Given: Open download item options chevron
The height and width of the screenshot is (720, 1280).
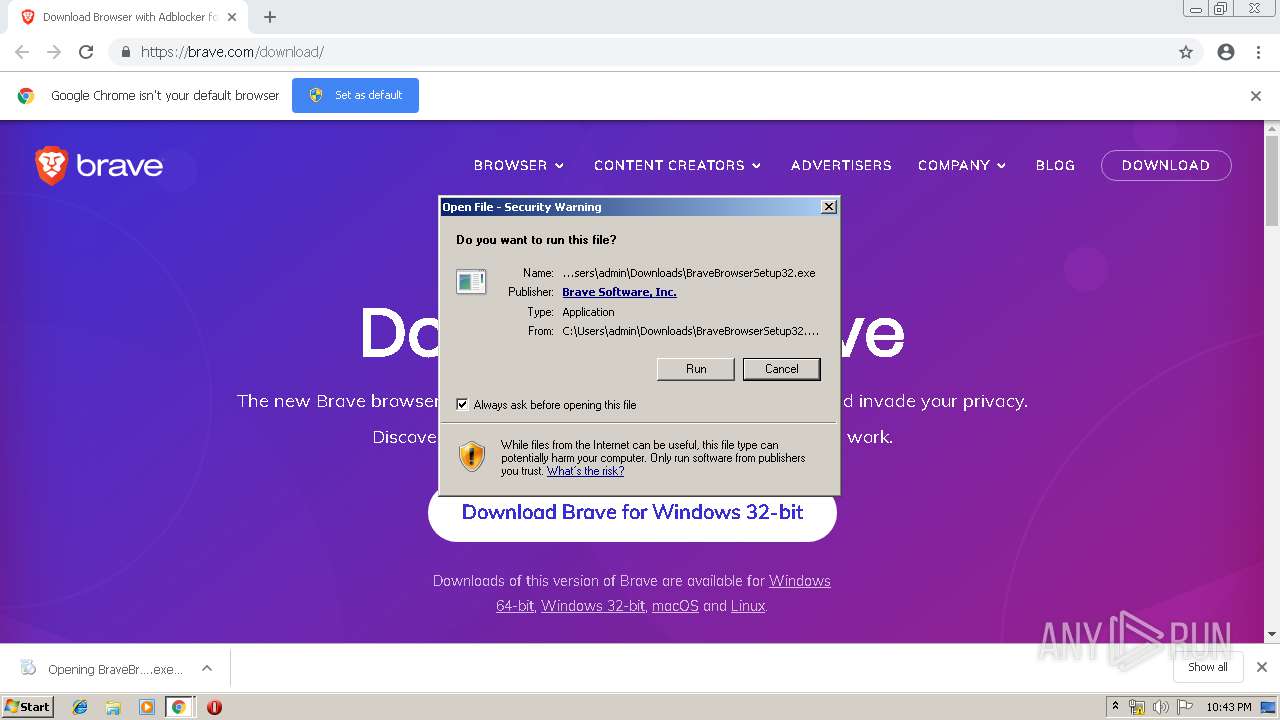Looking at the screenshot, I should (207, 668).
